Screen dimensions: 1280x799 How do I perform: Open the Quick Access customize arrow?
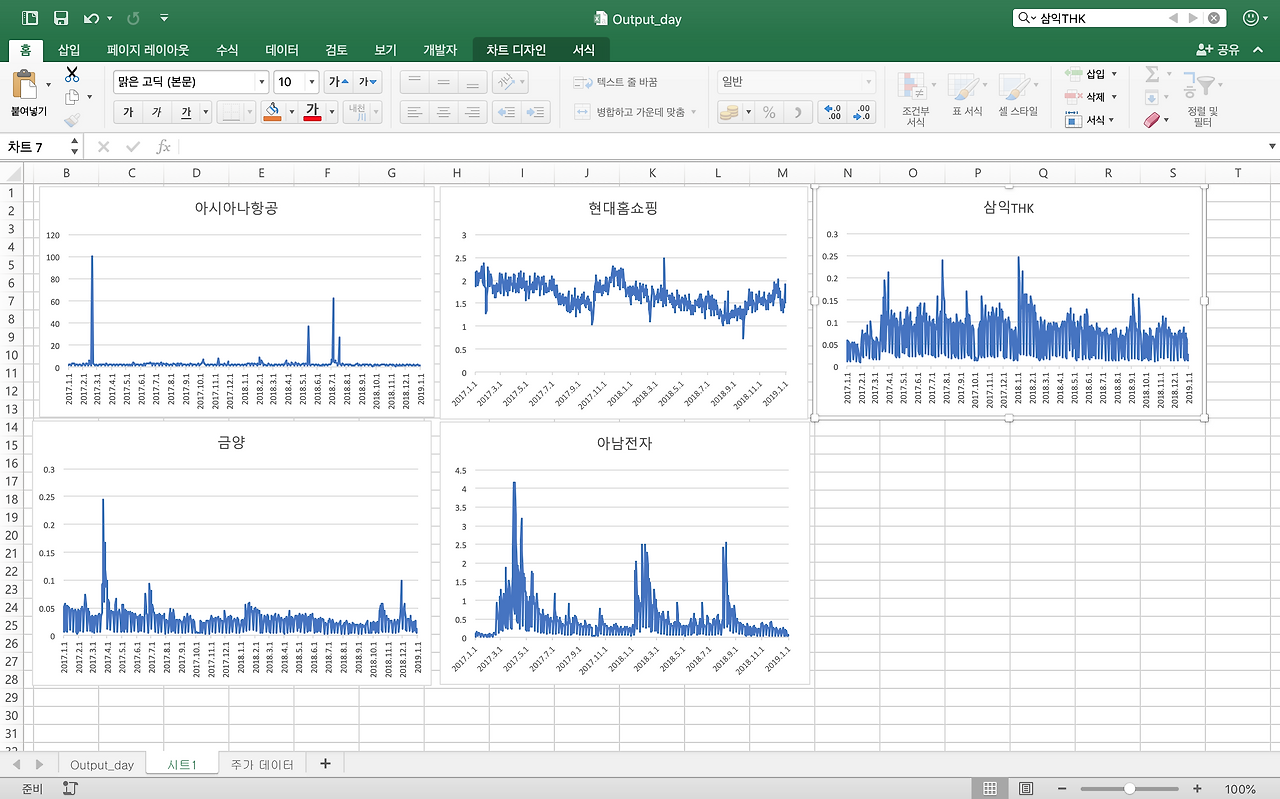(164, 18)
